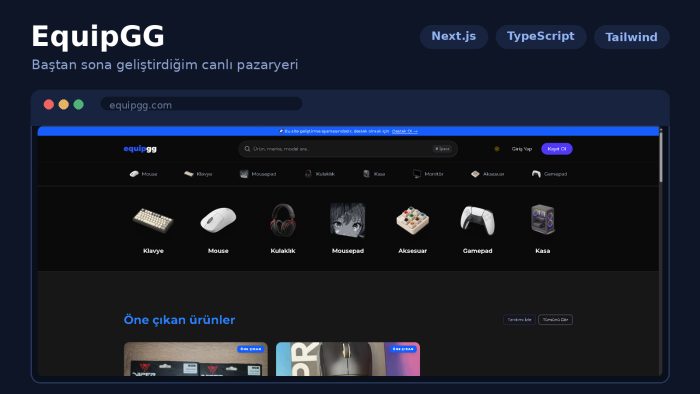The image size is (700, 394).
Task: Click the green window dot
Action: tap(79, 104)
